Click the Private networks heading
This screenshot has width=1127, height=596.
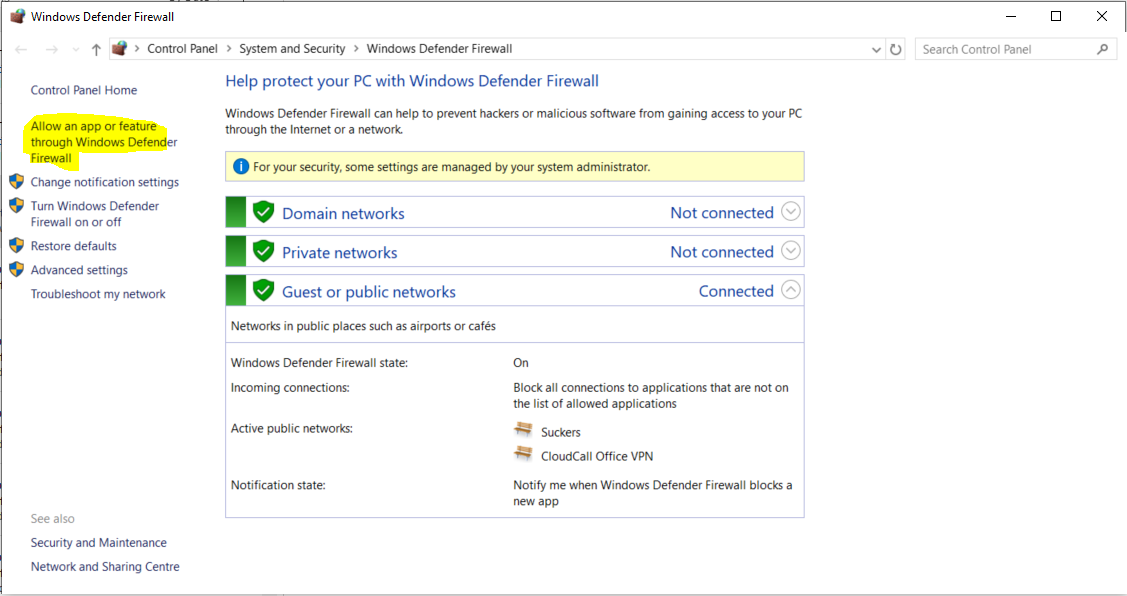click(339, 253)
